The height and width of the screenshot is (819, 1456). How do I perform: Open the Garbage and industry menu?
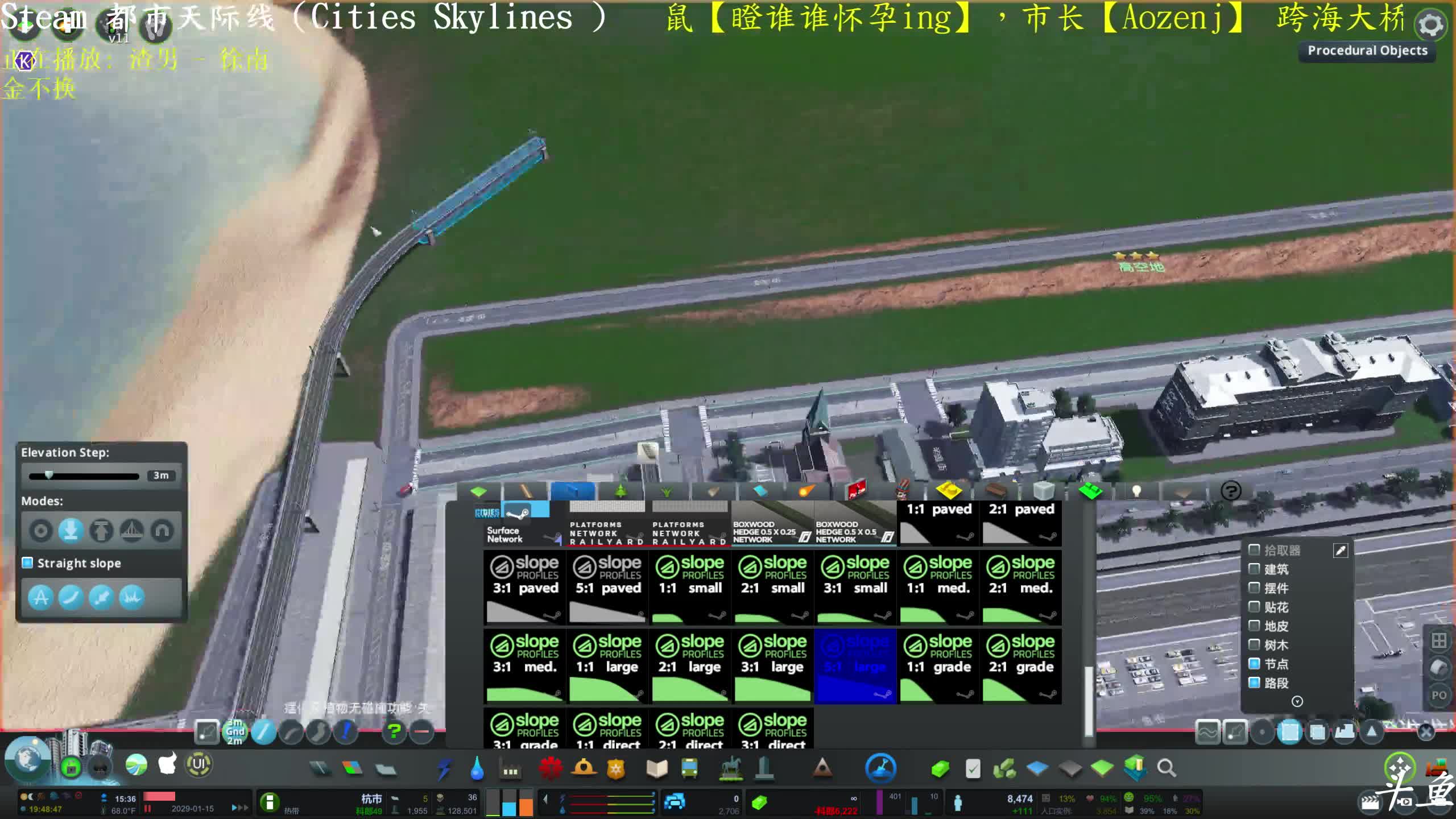click(x=511, y=769)
